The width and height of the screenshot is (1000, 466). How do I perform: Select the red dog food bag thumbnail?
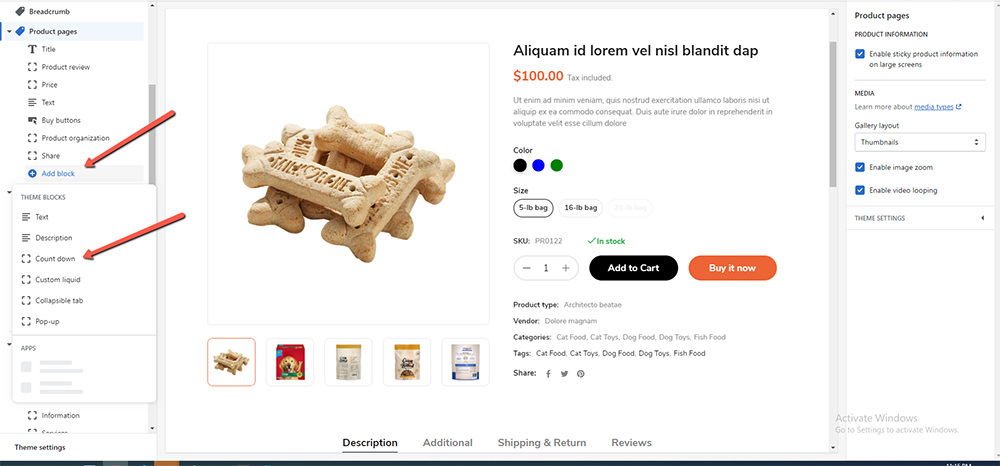point(290,362)
